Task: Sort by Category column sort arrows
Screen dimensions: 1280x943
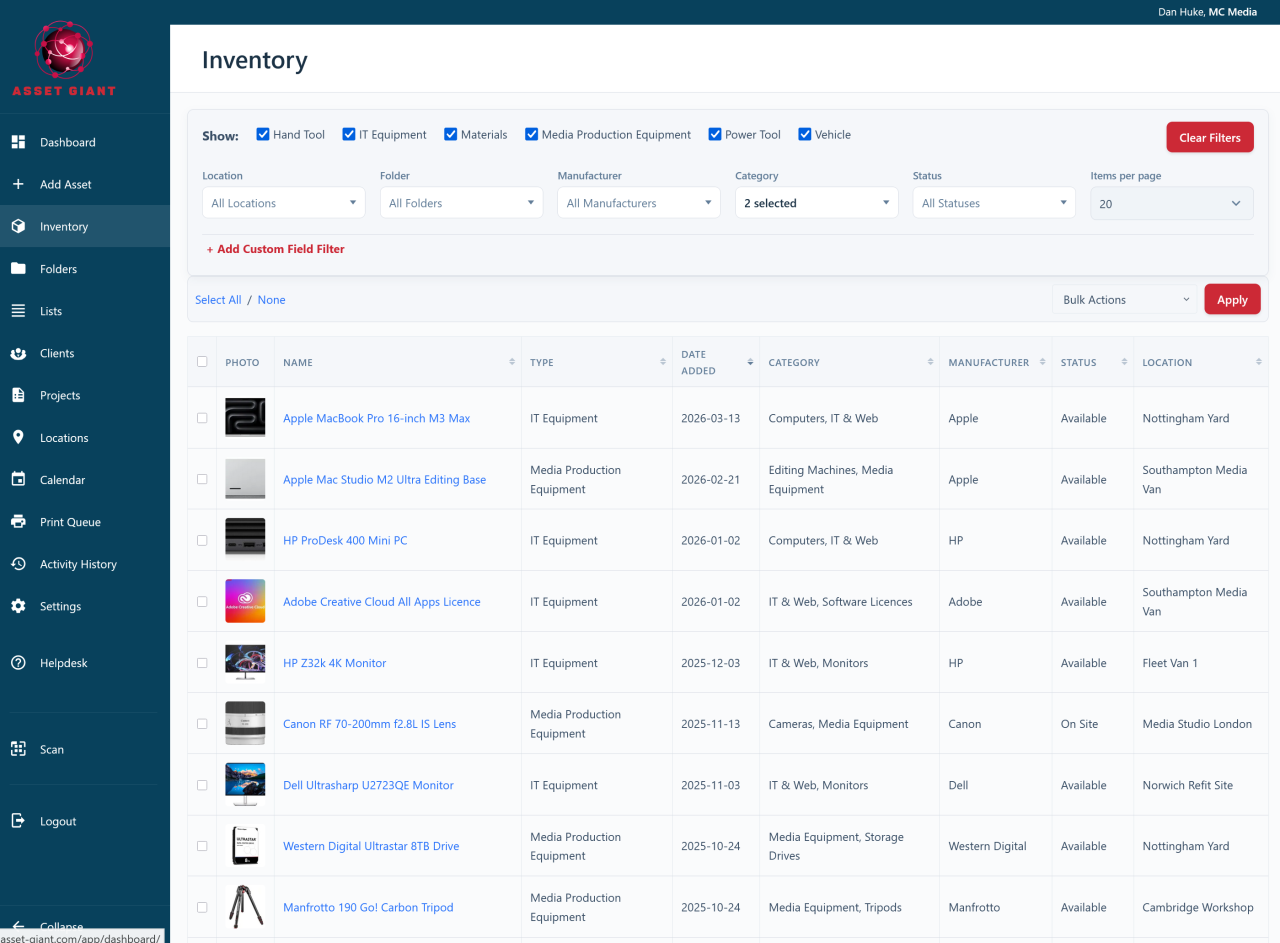Action: tap(931, 362)
